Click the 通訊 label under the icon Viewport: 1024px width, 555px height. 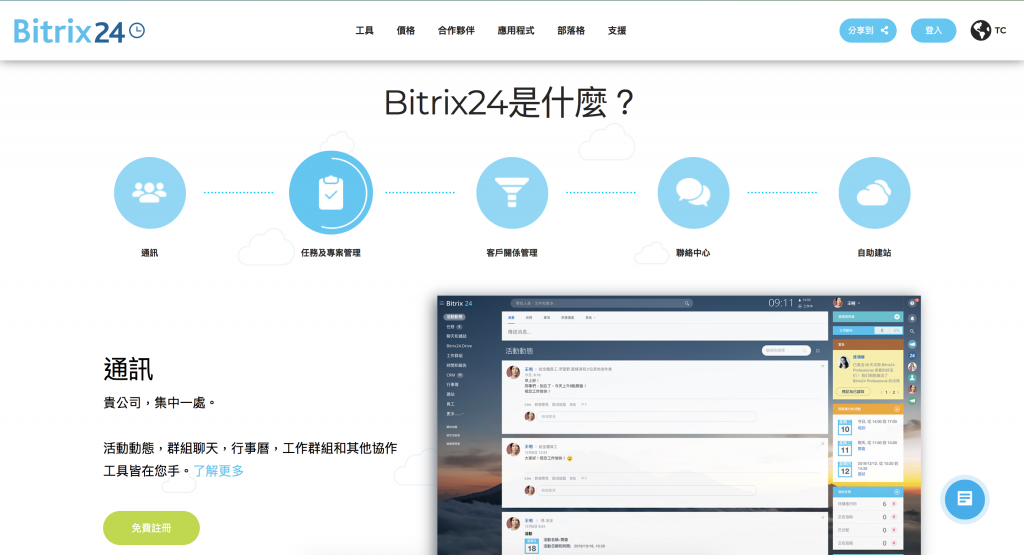(x=150, y=253)
